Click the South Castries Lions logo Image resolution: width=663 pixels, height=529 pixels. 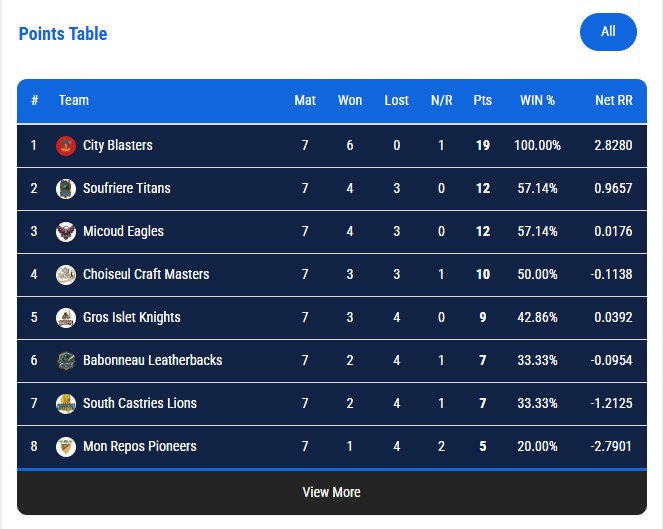[66, 404]
